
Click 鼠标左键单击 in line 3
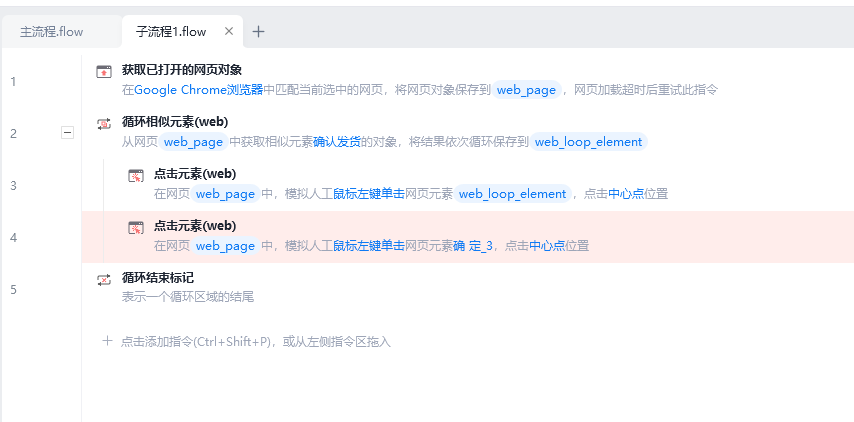[369, 194]
